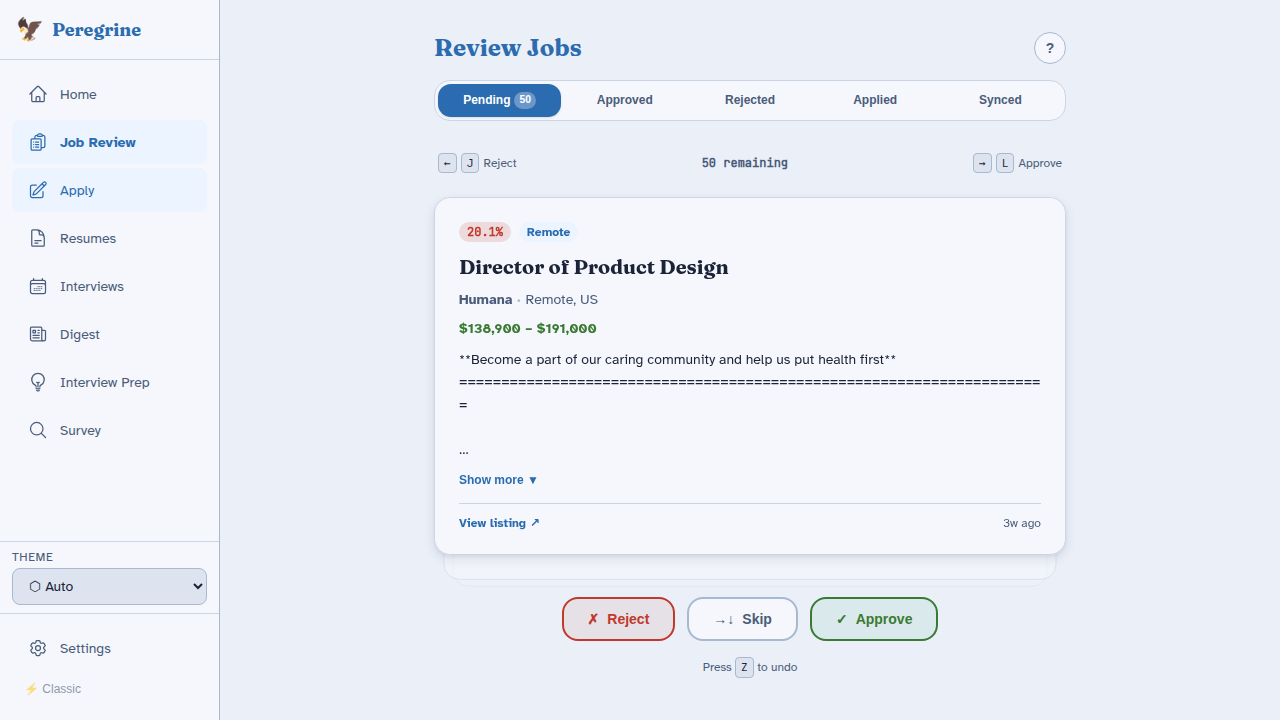The height and width of the screenshot is (720, 1280).
Task: Click the help question mark button
Action: pyautogui.click(x=1049, y=48)
